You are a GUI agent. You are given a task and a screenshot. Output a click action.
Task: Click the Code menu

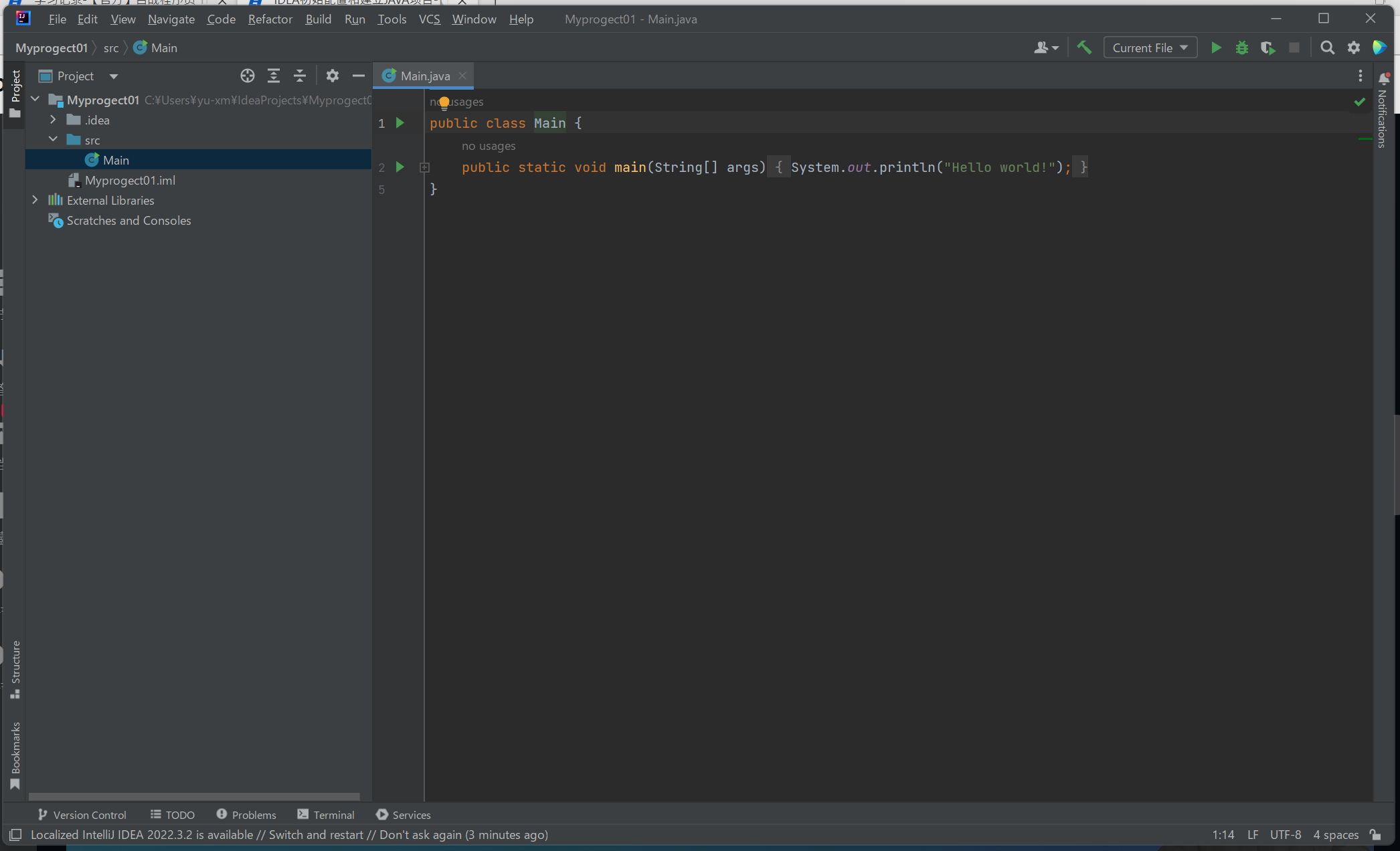coord(221,19)
